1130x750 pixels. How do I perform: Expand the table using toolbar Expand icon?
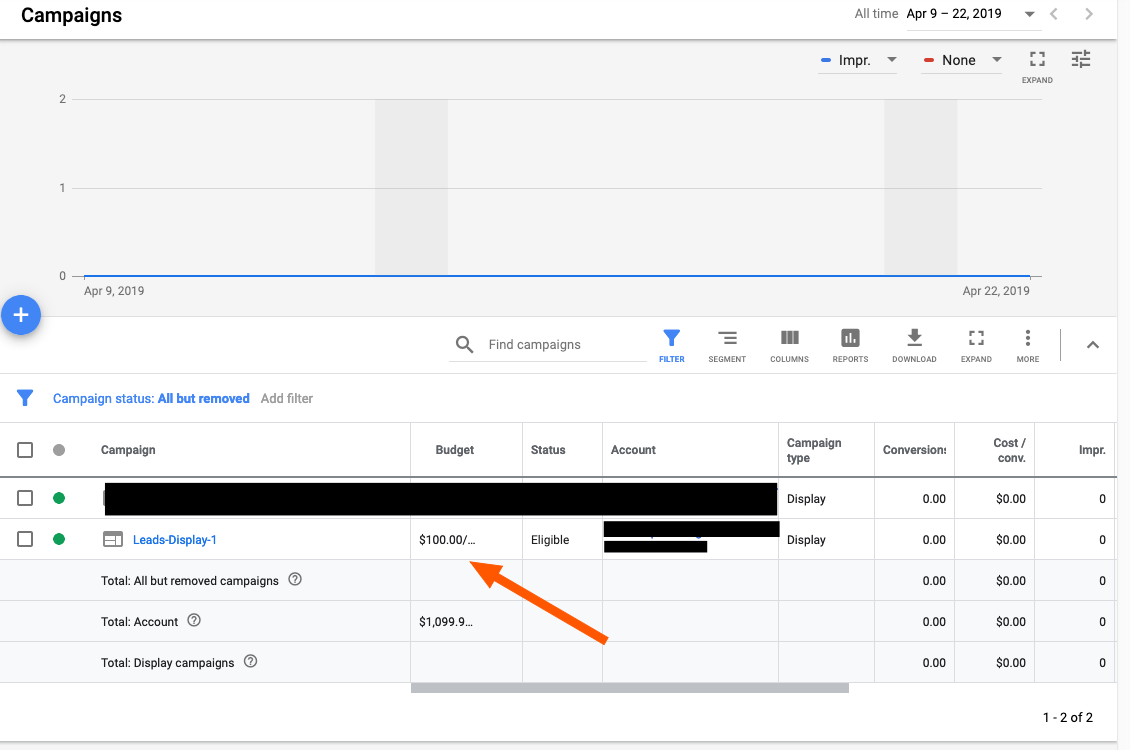976,344
